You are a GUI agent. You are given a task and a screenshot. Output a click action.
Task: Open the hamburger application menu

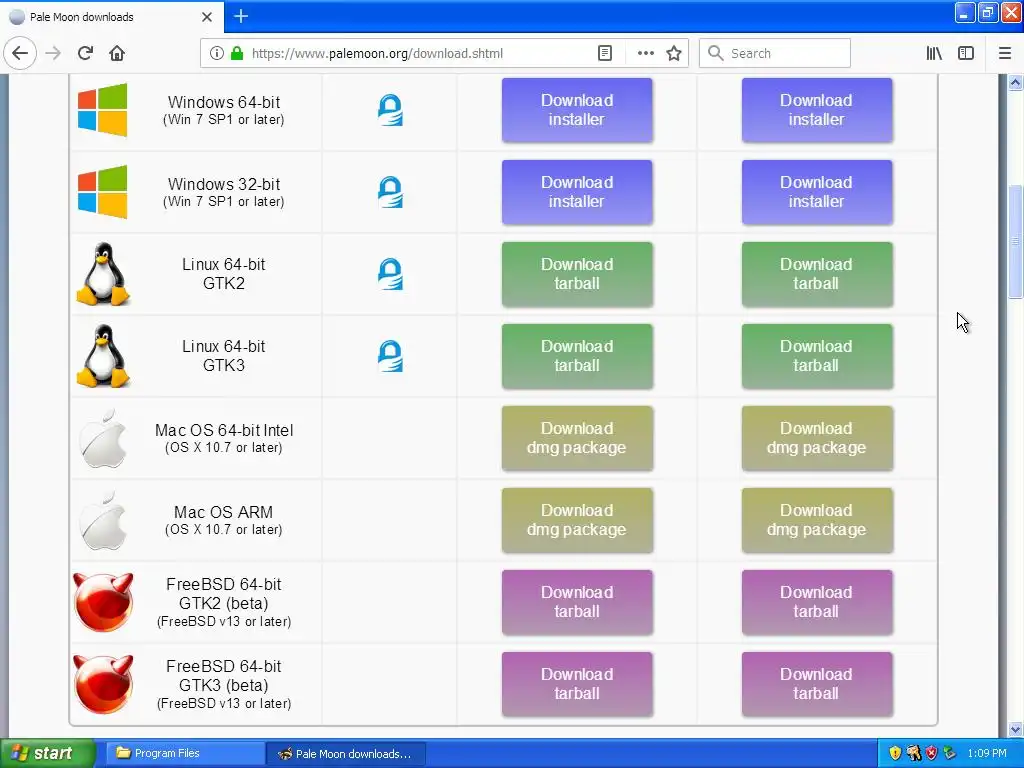1004,53
